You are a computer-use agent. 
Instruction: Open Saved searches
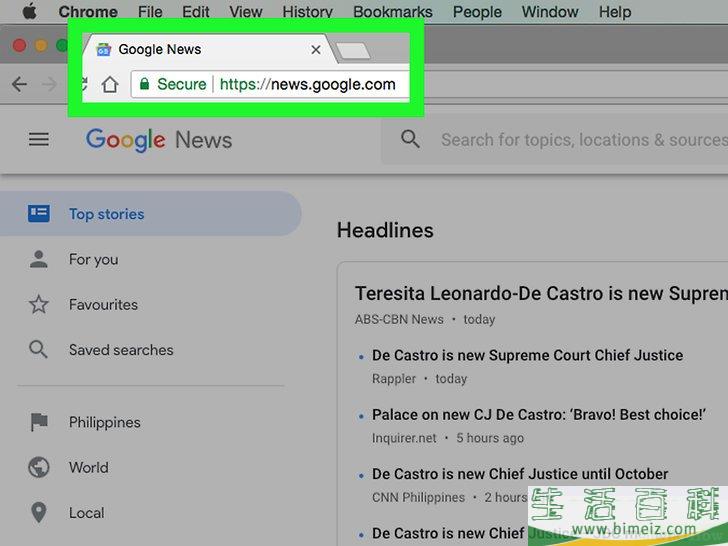(121, 350)
